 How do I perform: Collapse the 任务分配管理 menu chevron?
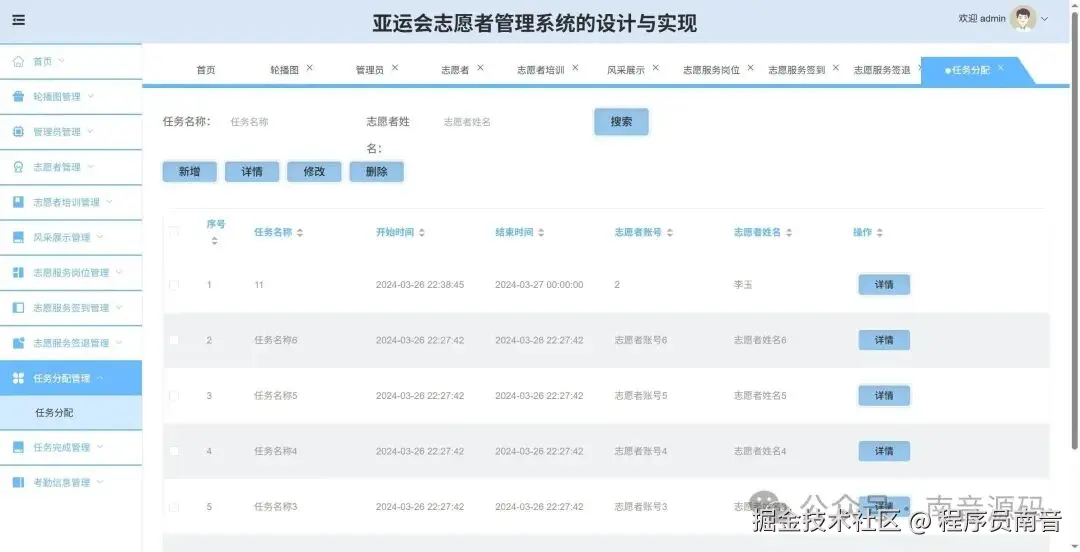point(100,378)
